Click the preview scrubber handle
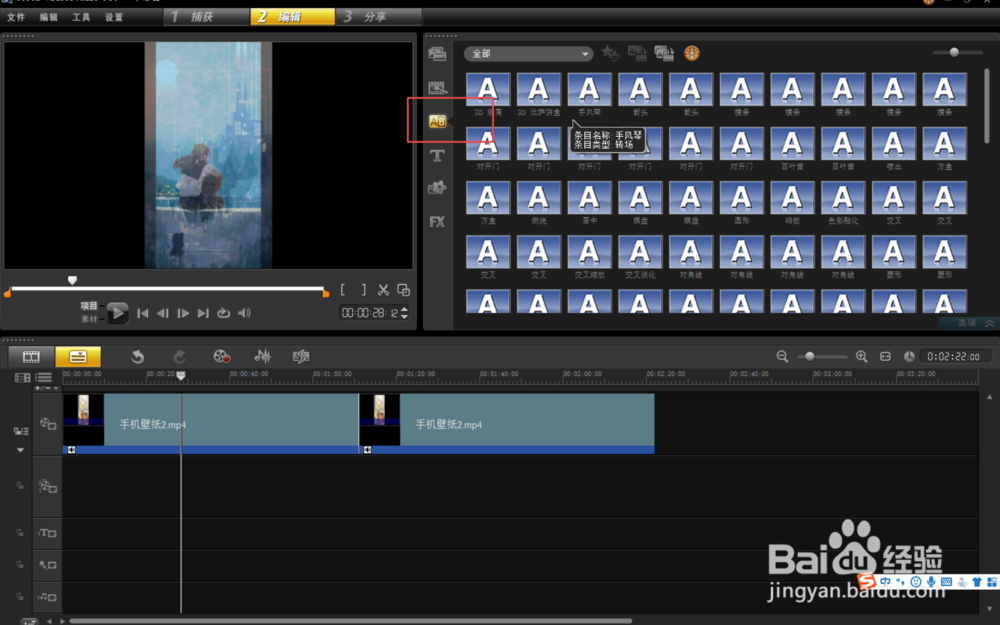This screenshot has width=1000, height=625. (72, 281)
